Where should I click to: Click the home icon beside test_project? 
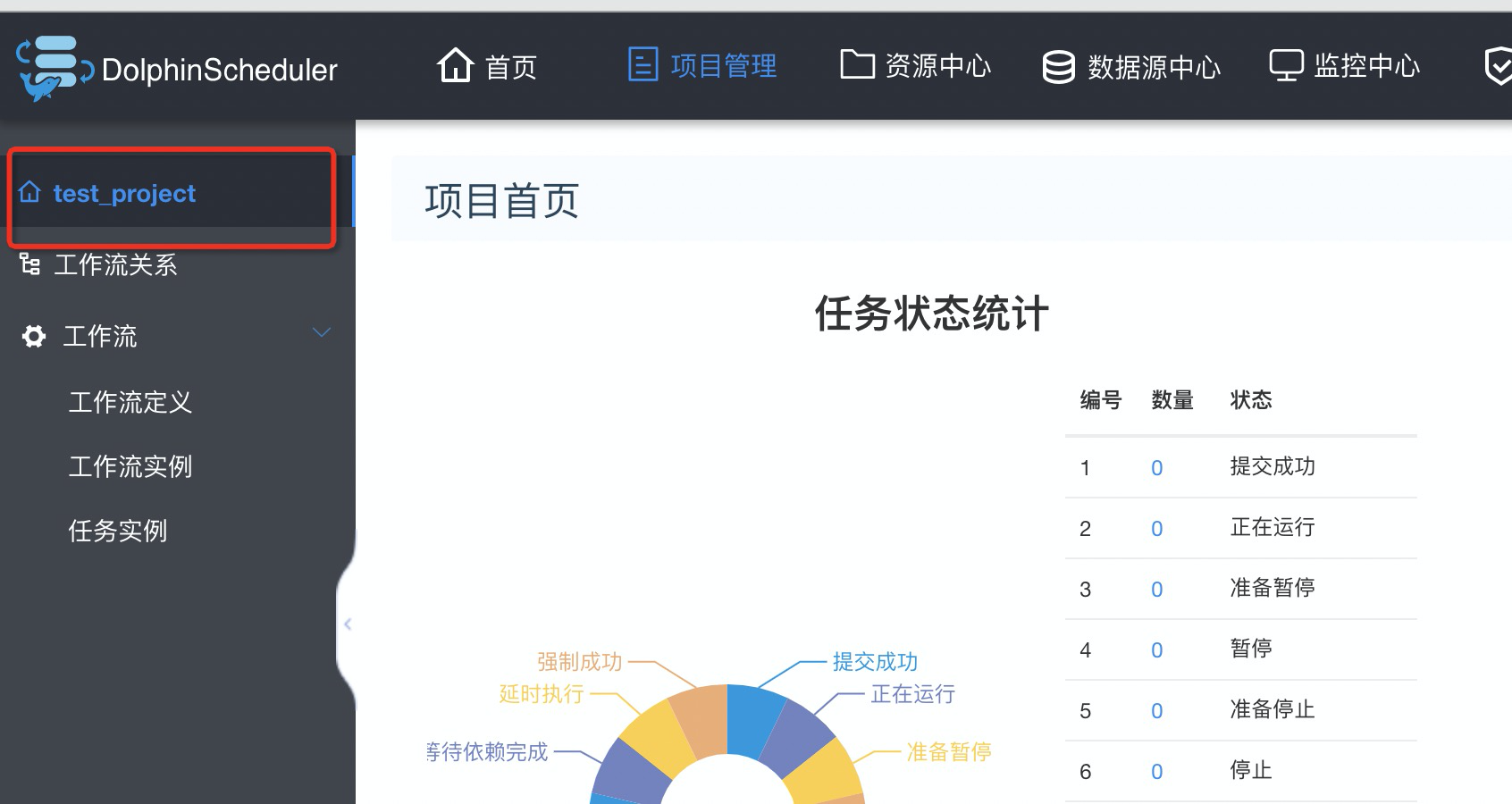pos(29,192)
